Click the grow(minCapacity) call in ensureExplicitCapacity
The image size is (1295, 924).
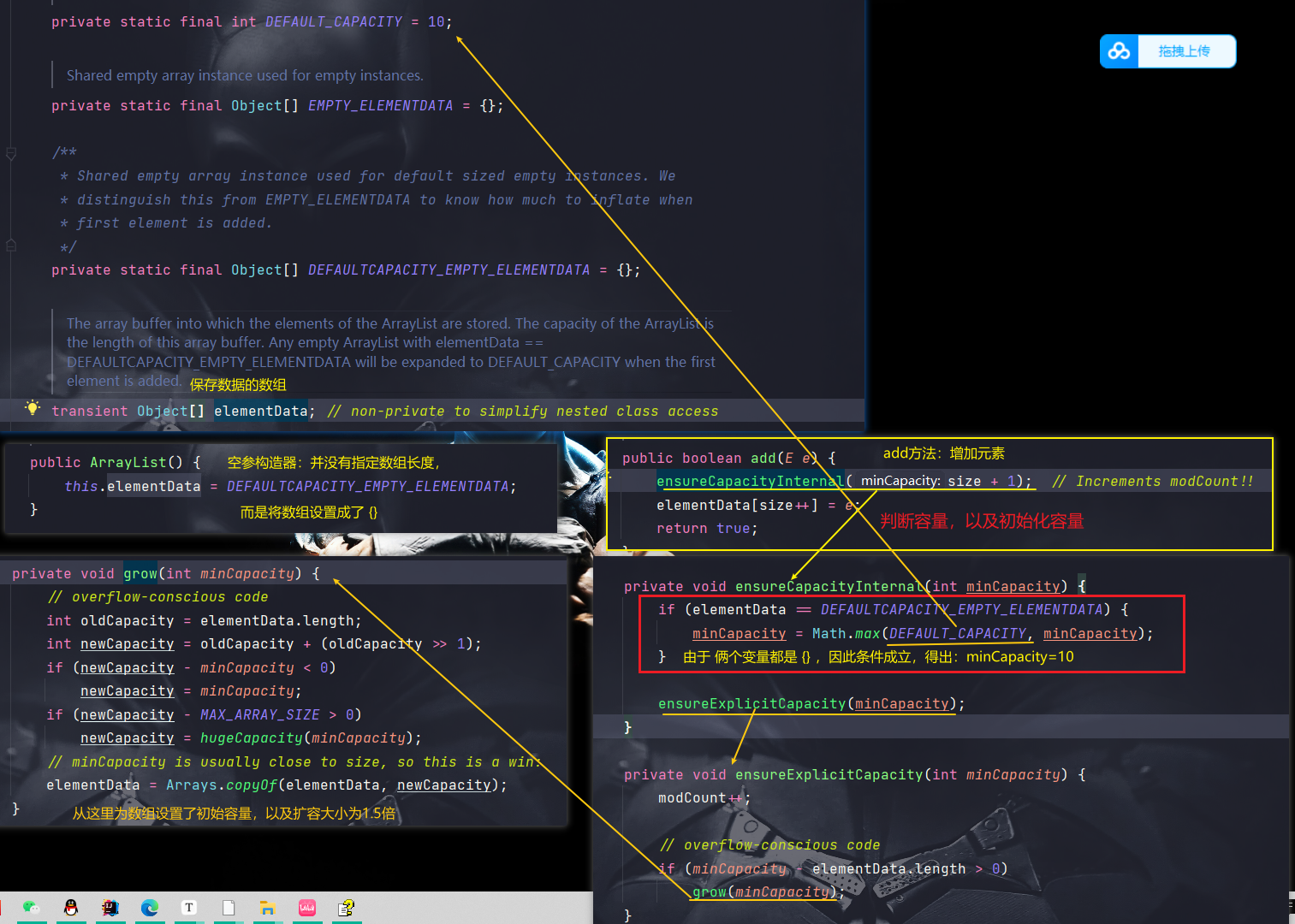click(x=768, y=892)
